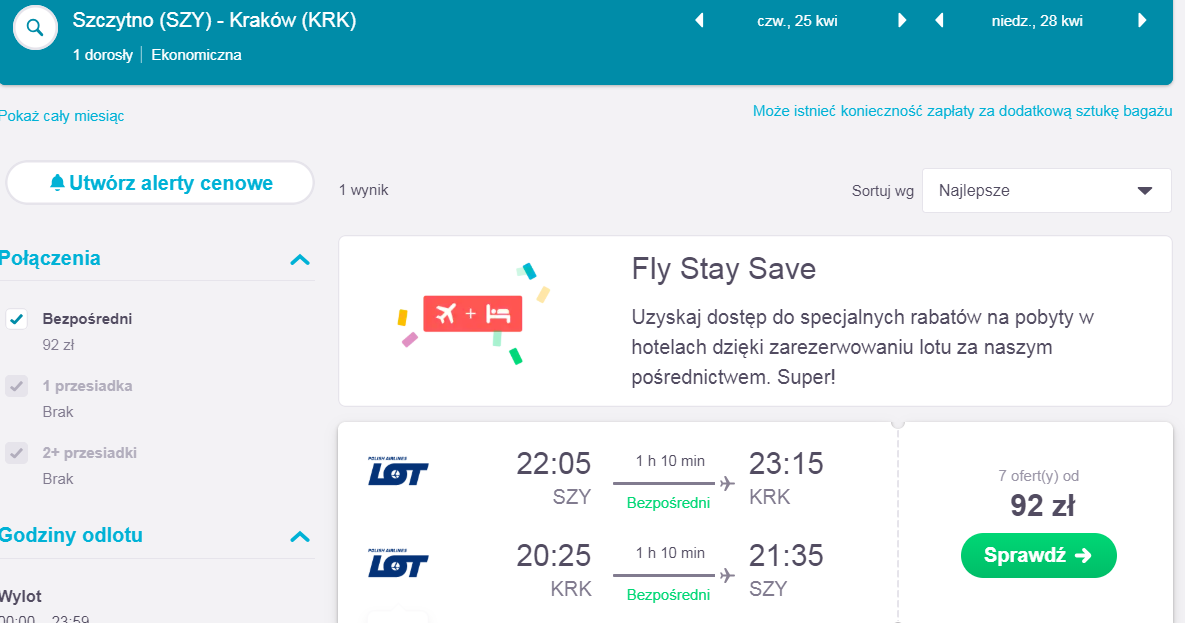The image size is (1185, 623).
Task: Go to next return date arrow
Action: pyautogui.click(x=1142, y=20)
